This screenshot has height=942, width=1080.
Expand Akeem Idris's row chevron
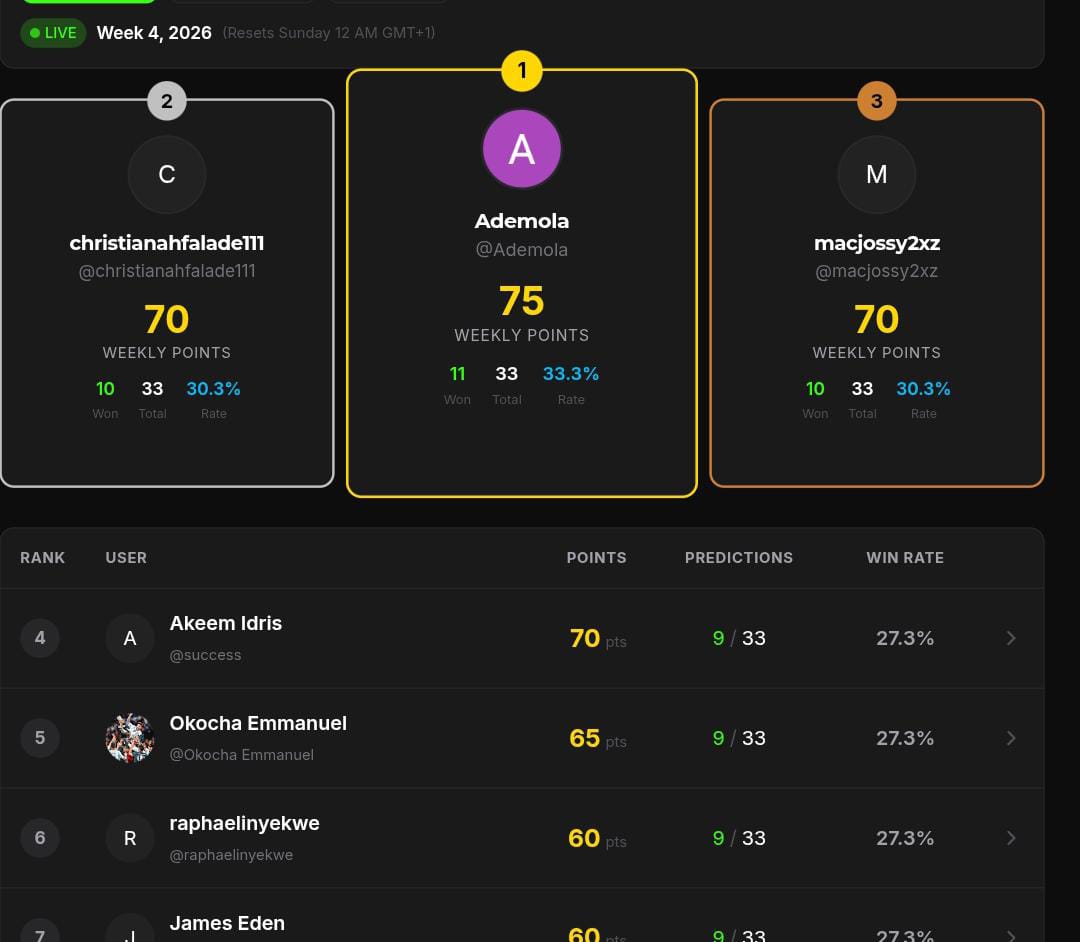[1011, 637]
